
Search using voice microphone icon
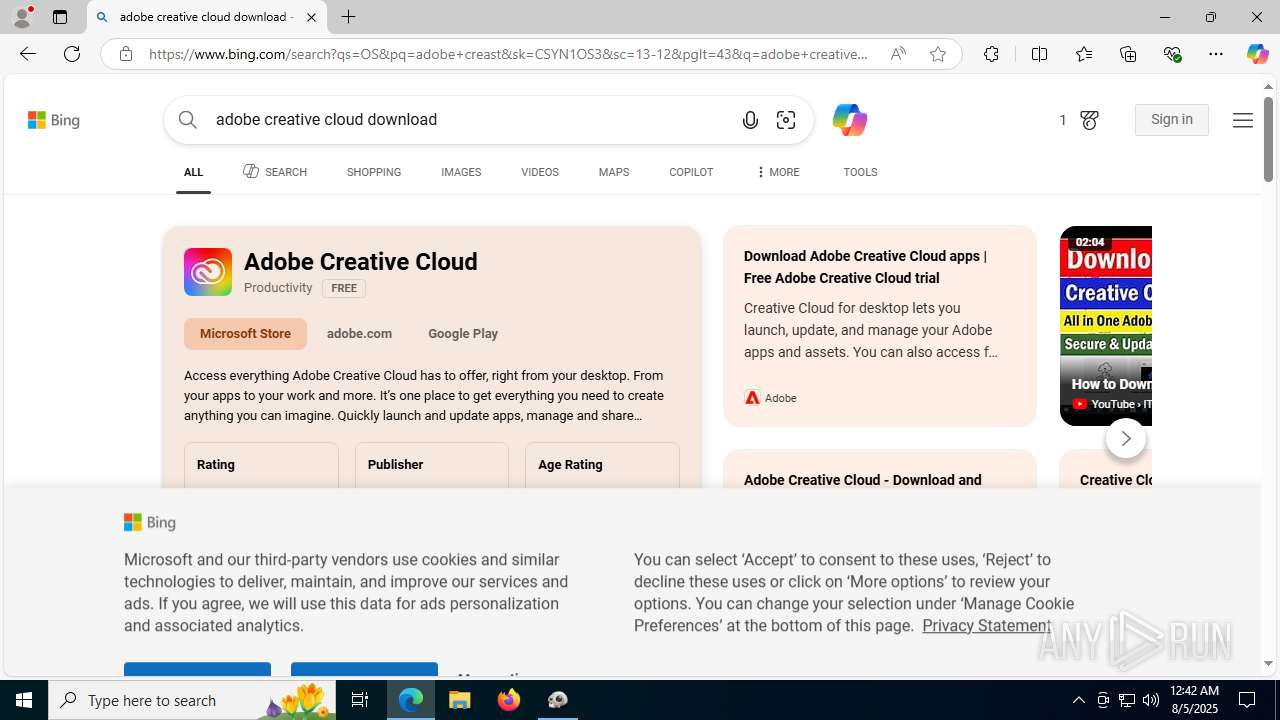pyautogui.click(x=750, y=120)
